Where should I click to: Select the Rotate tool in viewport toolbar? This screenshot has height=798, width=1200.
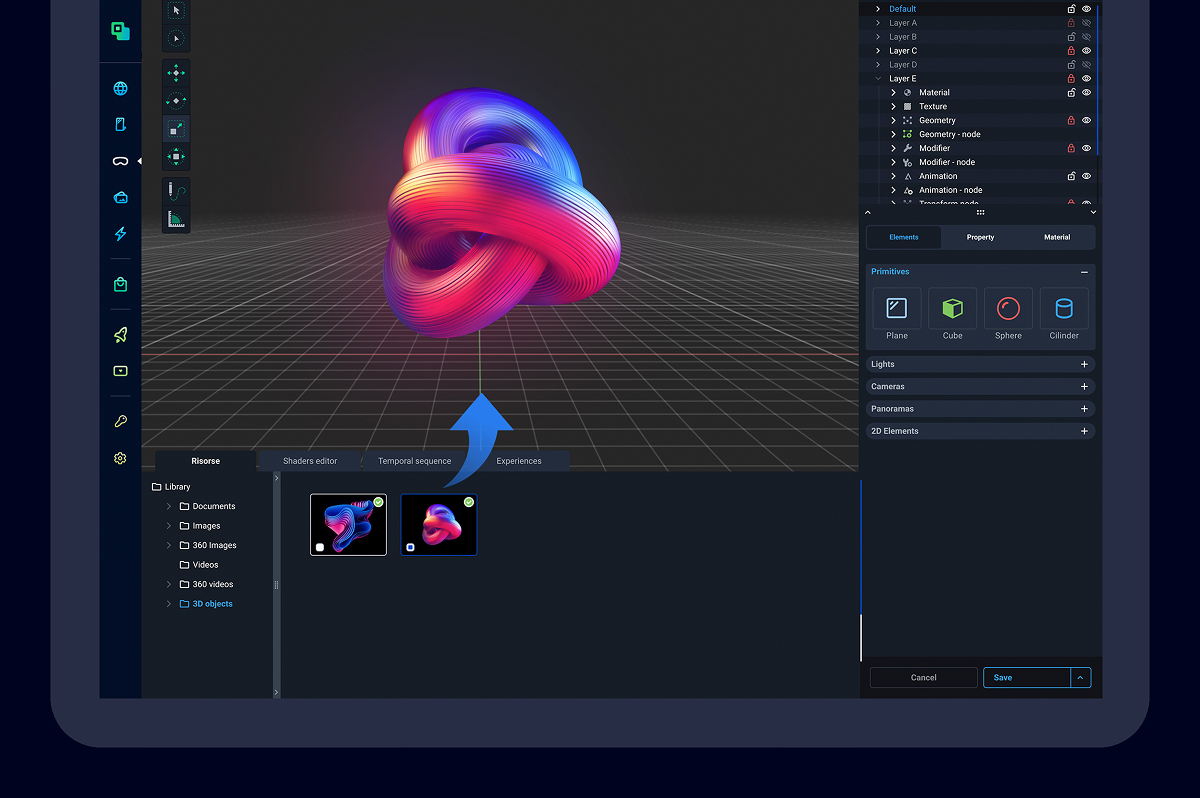pyautogui.click(x=176, y=101)
